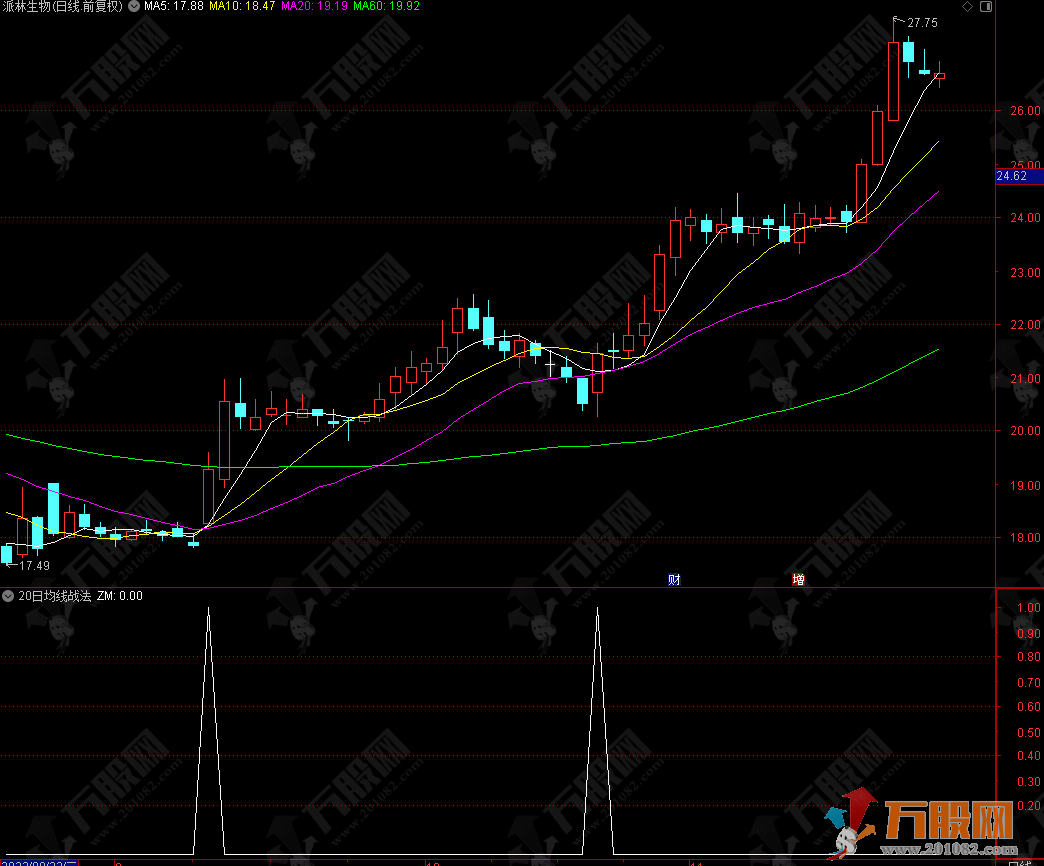Select the highest red candlestick below 27.75
This screenshot has height=866, width=1044.
coord(894,81)
